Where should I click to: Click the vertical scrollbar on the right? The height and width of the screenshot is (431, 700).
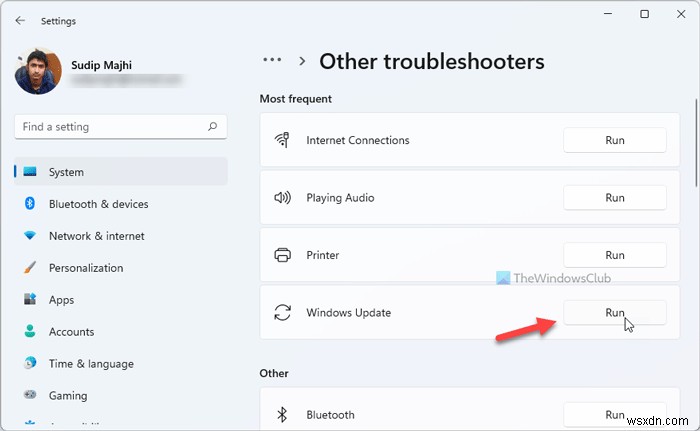click(696, 140)
